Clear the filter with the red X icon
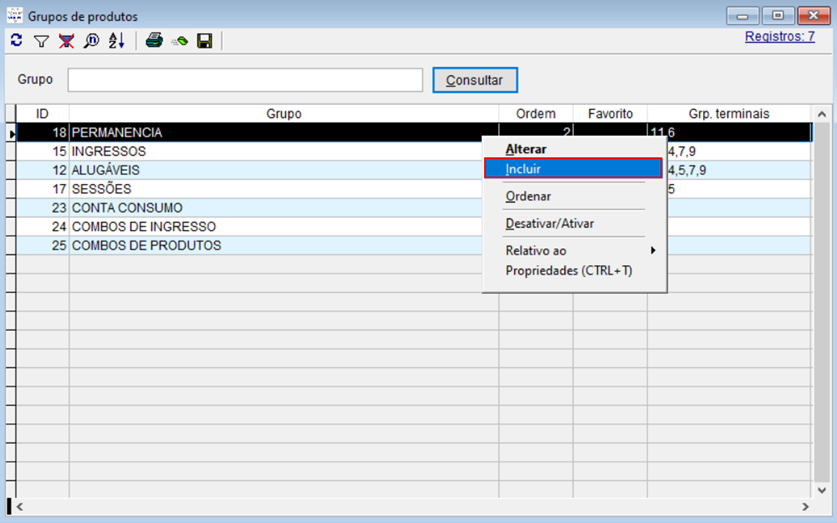This screenshot has height=523, width=837. pos(66,41)
